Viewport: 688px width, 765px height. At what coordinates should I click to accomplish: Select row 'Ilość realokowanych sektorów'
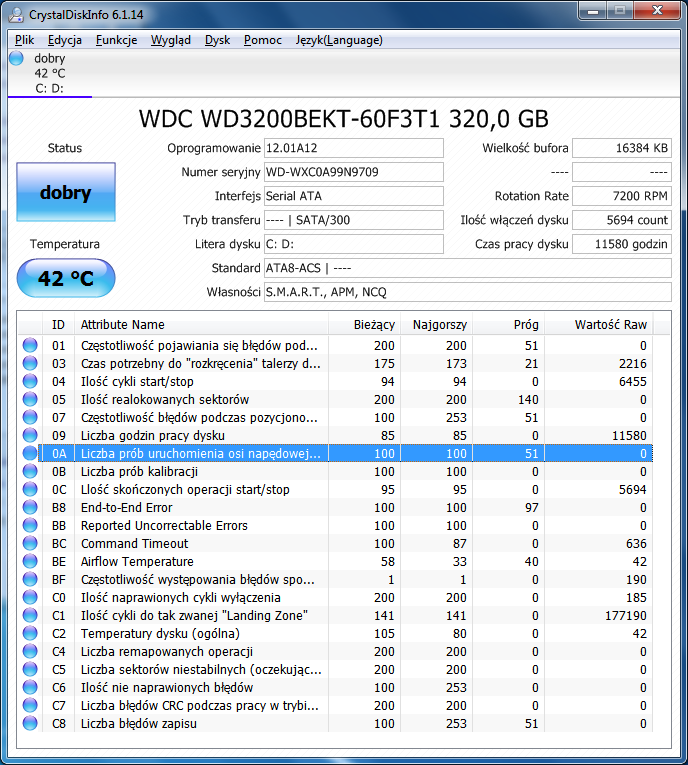335,399
